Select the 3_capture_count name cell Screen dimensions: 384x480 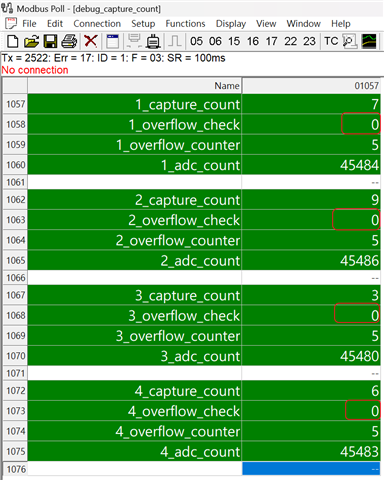(x=134, y=295)
